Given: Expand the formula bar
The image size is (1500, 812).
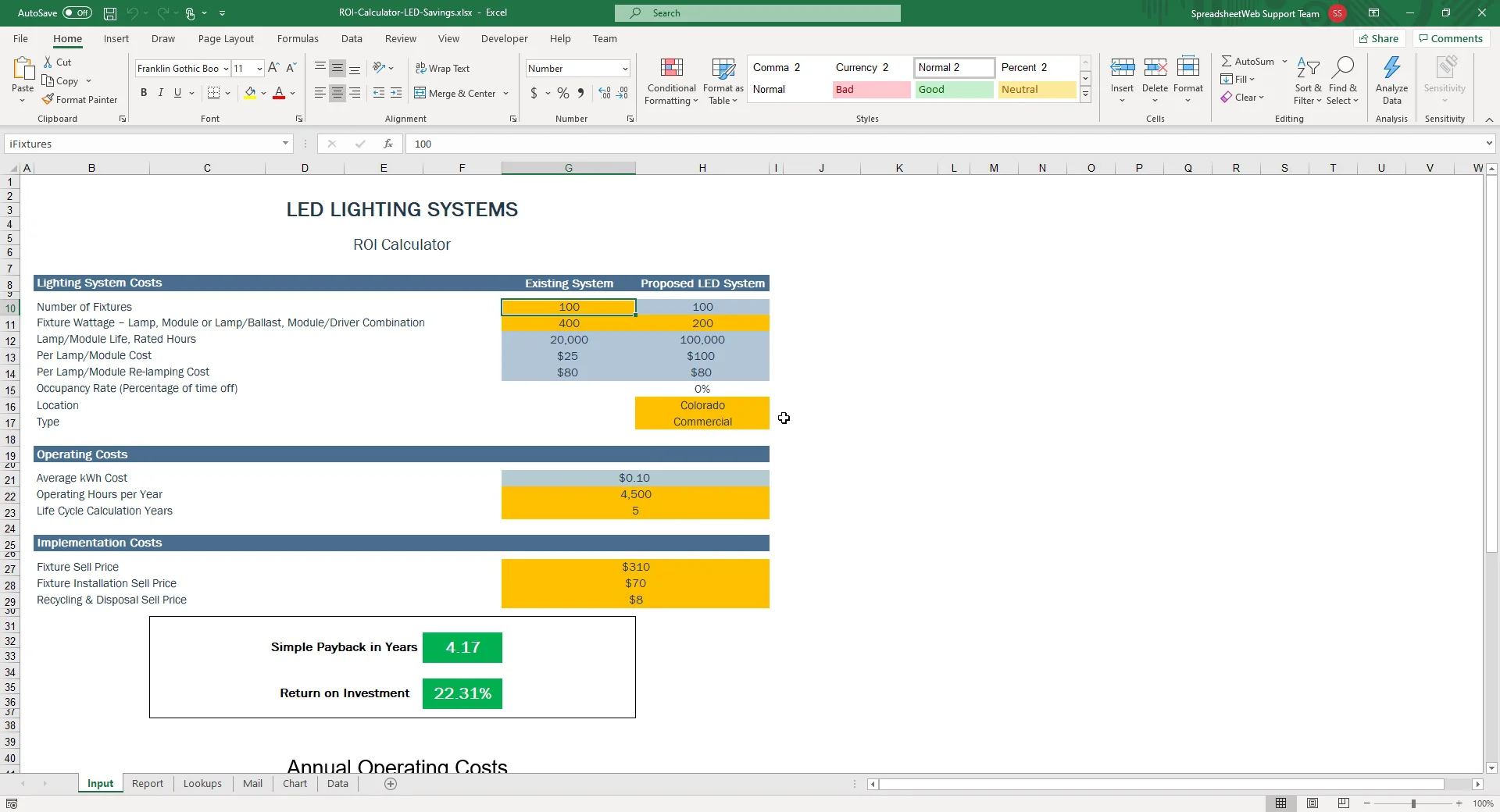Looking at the screenshot, I should tap(1489, 144).
